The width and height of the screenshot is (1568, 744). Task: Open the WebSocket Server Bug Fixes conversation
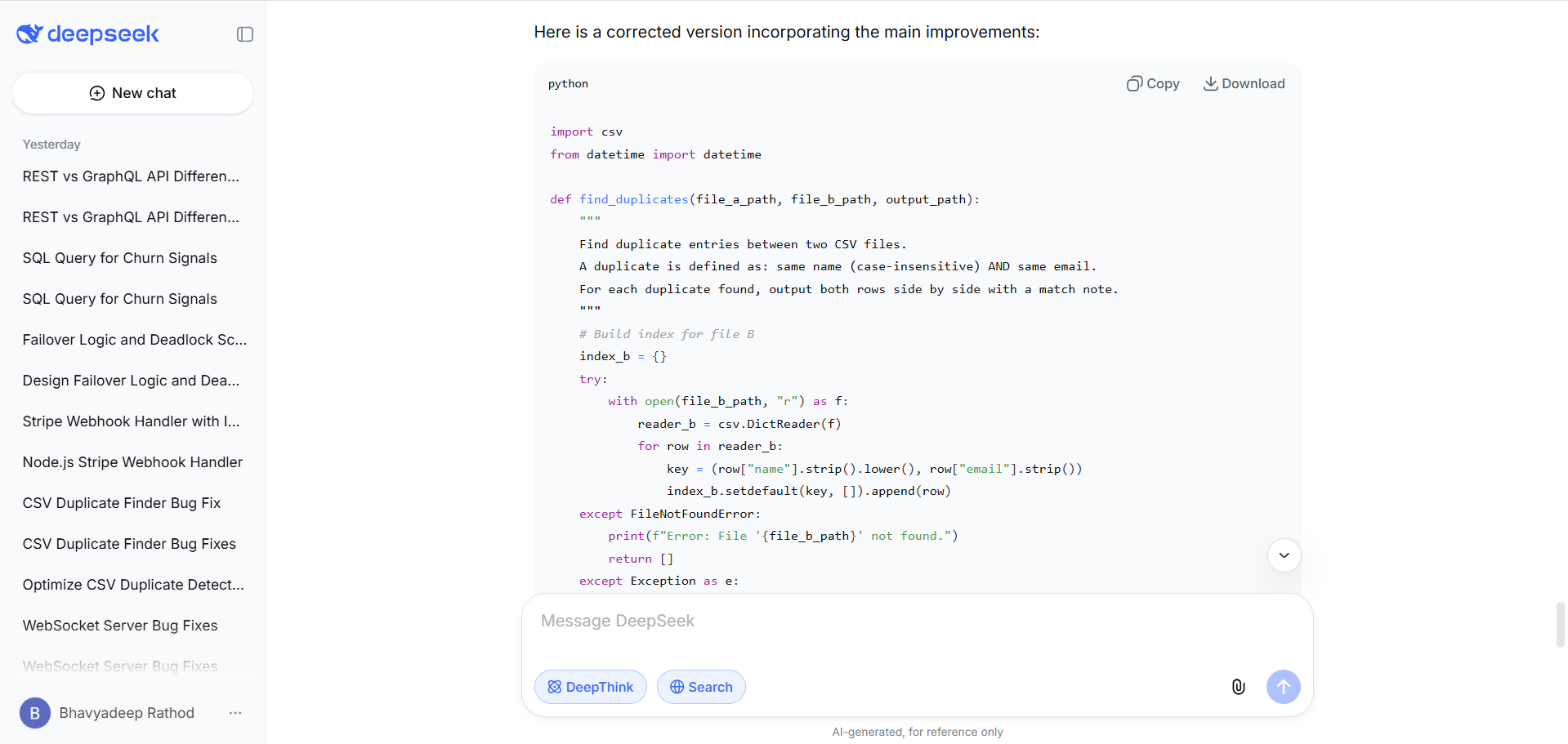(x=119, y=625)
